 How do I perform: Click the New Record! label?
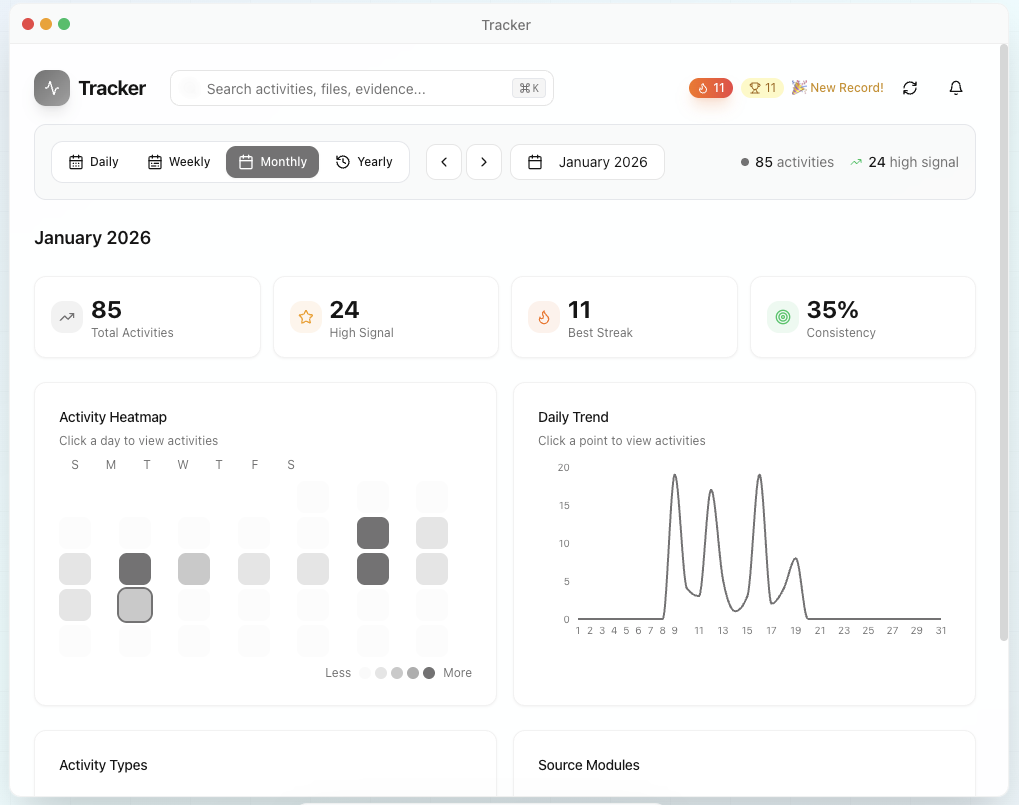coord(838,88)
